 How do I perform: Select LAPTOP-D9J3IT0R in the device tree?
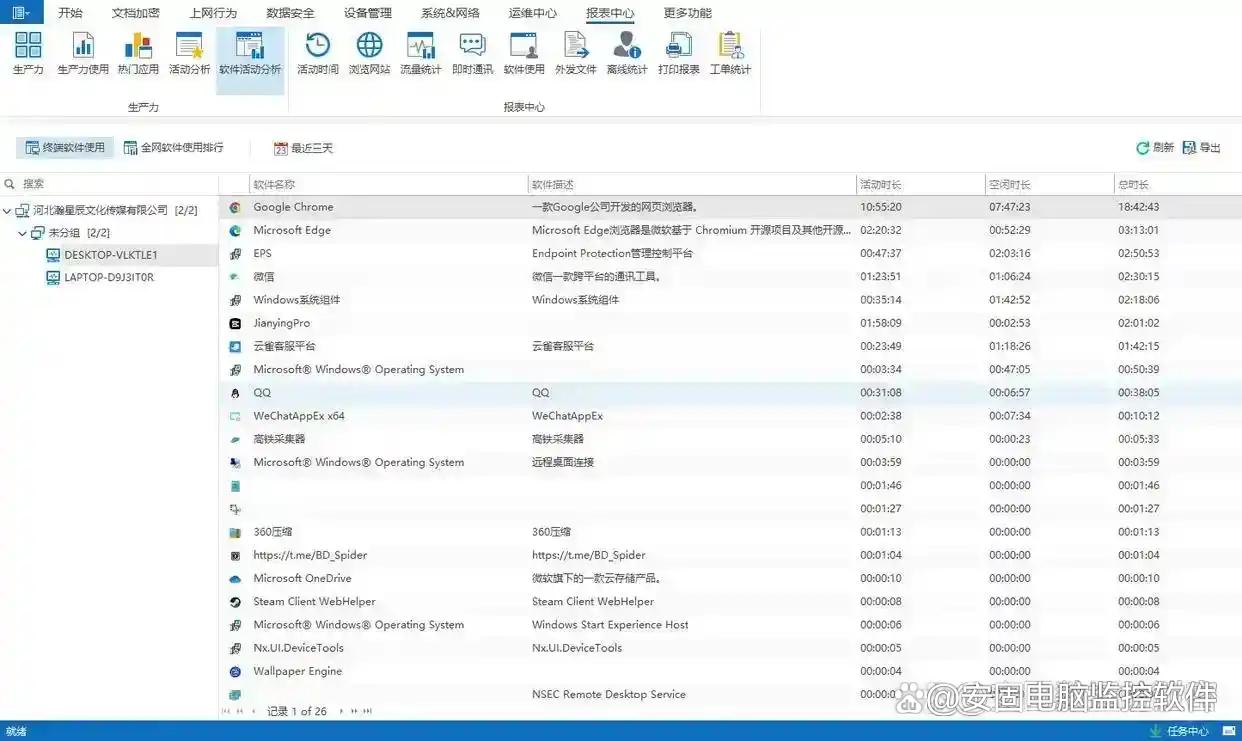coord(109,278)
